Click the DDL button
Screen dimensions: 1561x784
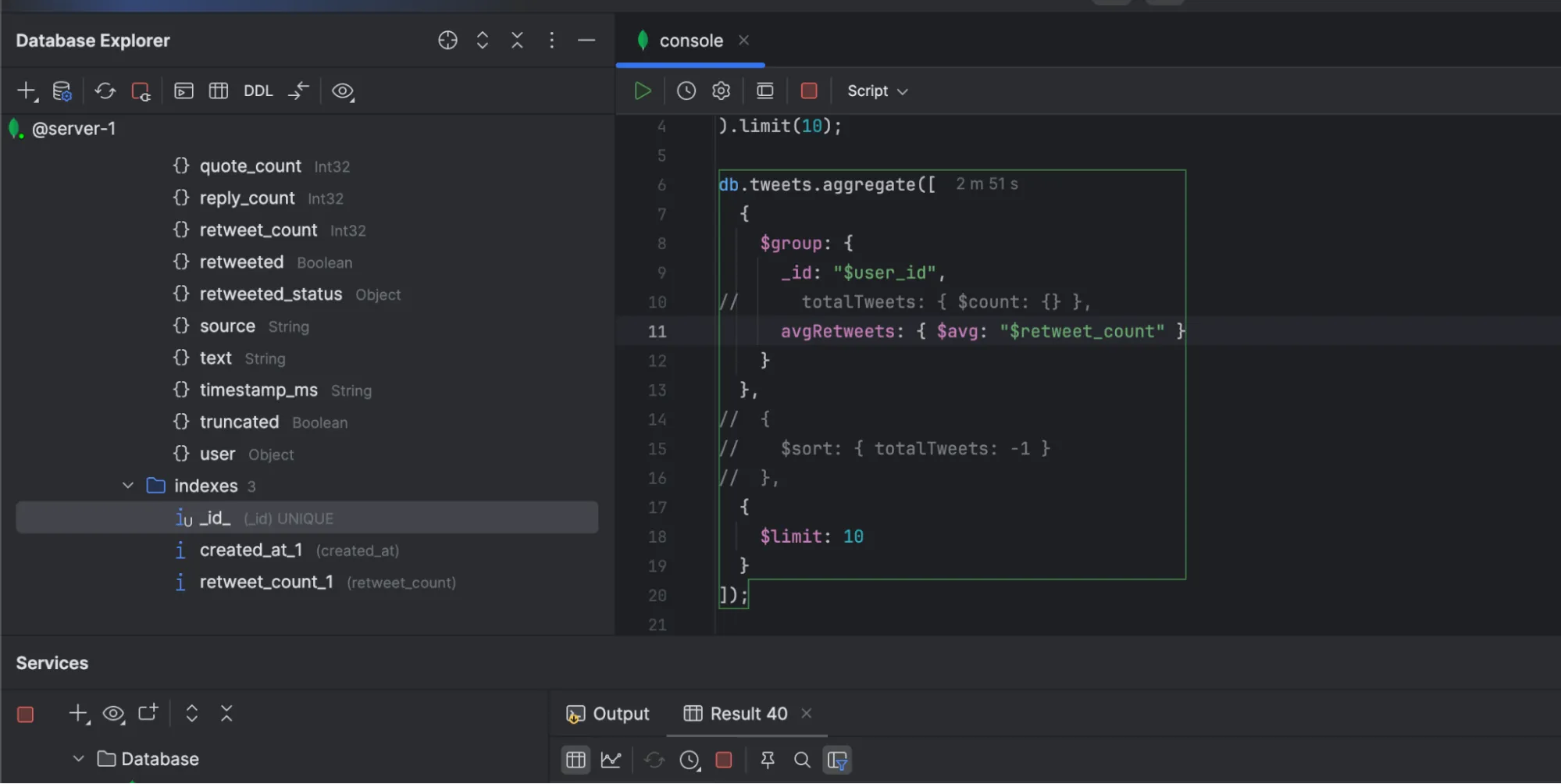(258, 91)
